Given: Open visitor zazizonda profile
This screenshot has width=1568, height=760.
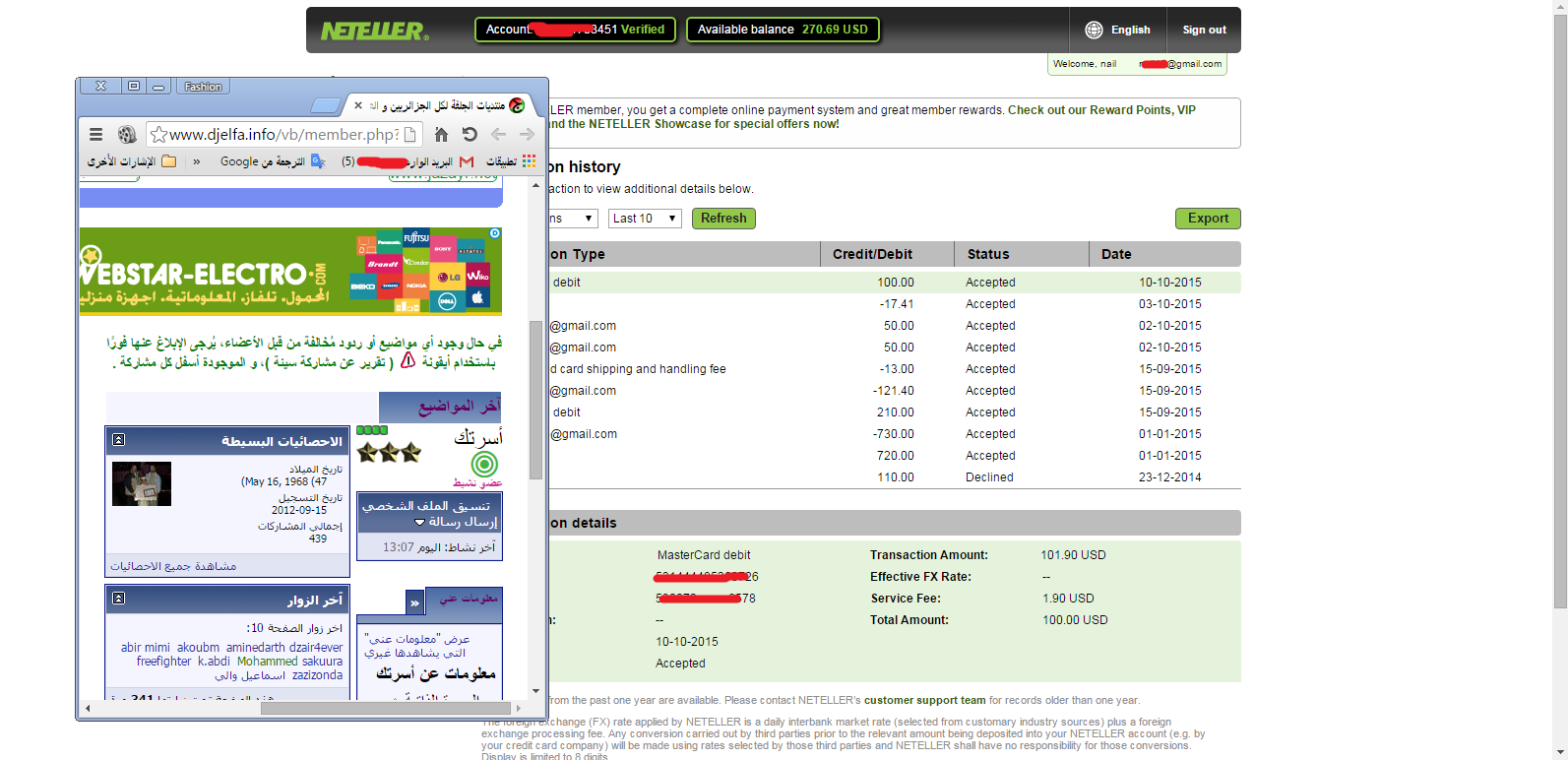Looking at the screenshot, I should click(317, 675).
